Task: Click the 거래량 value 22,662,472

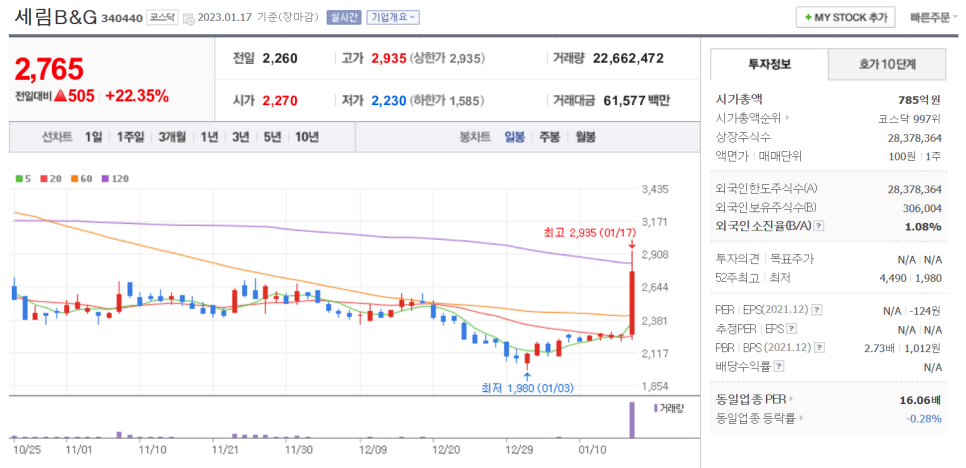Action: [x=628, y=58]
